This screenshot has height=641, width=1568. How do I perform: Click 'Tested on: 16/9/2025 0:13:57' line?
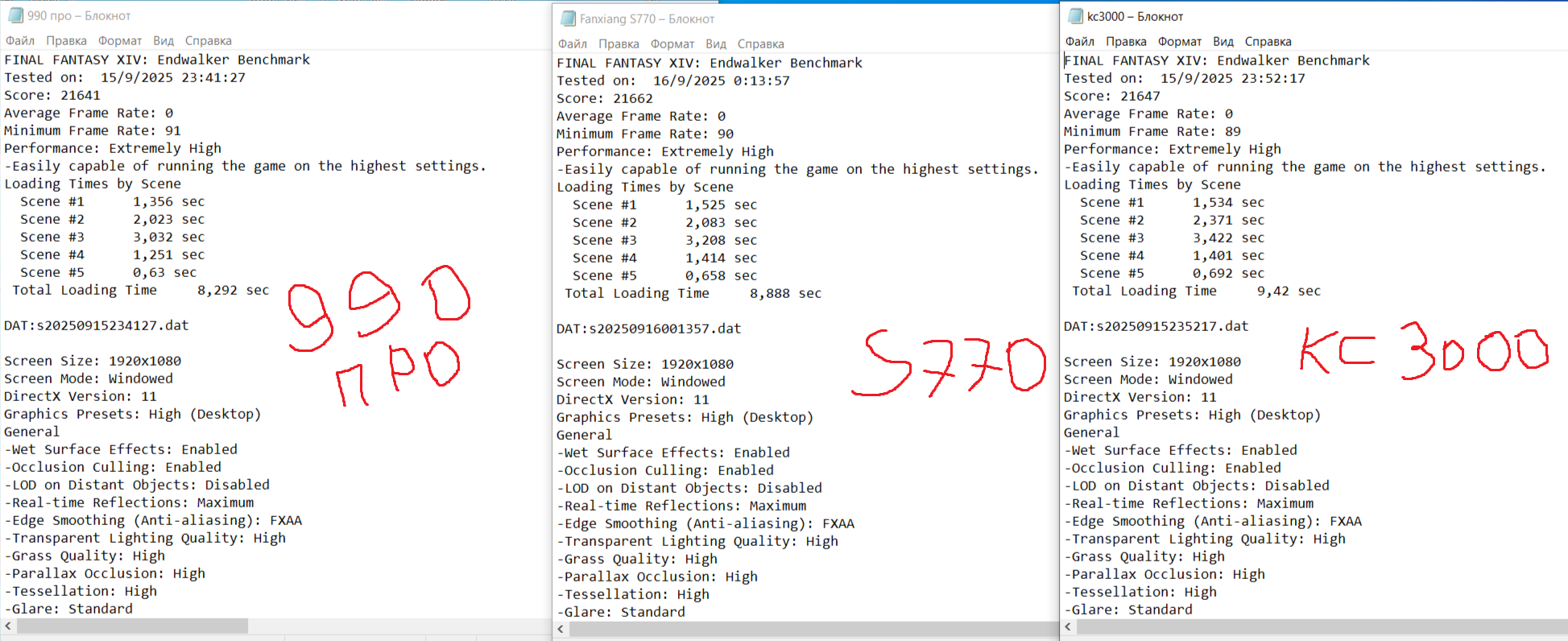673,81
